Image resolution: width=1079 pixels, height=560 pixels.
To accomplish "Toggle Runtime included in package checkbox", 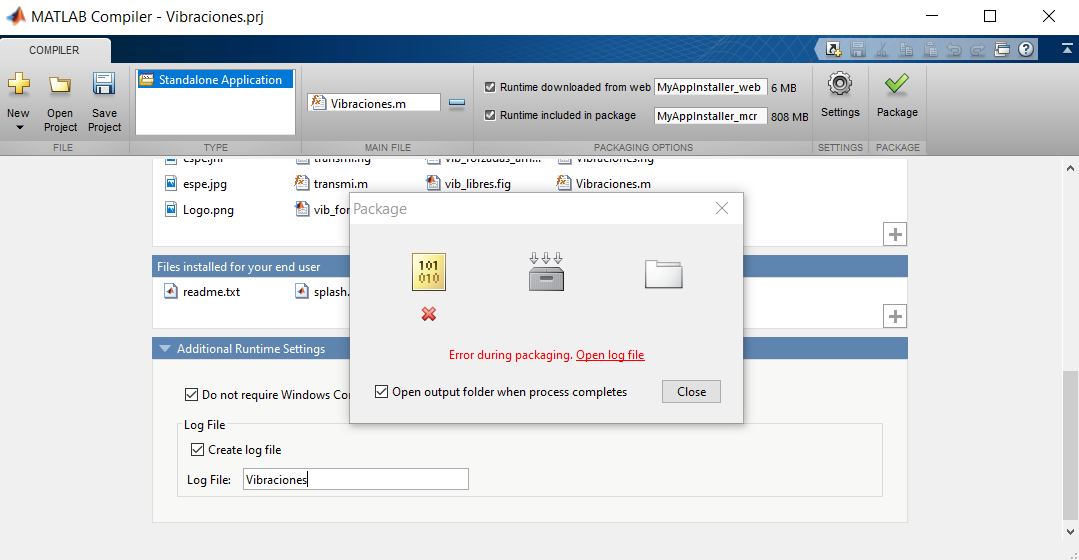I will [490, 116].
